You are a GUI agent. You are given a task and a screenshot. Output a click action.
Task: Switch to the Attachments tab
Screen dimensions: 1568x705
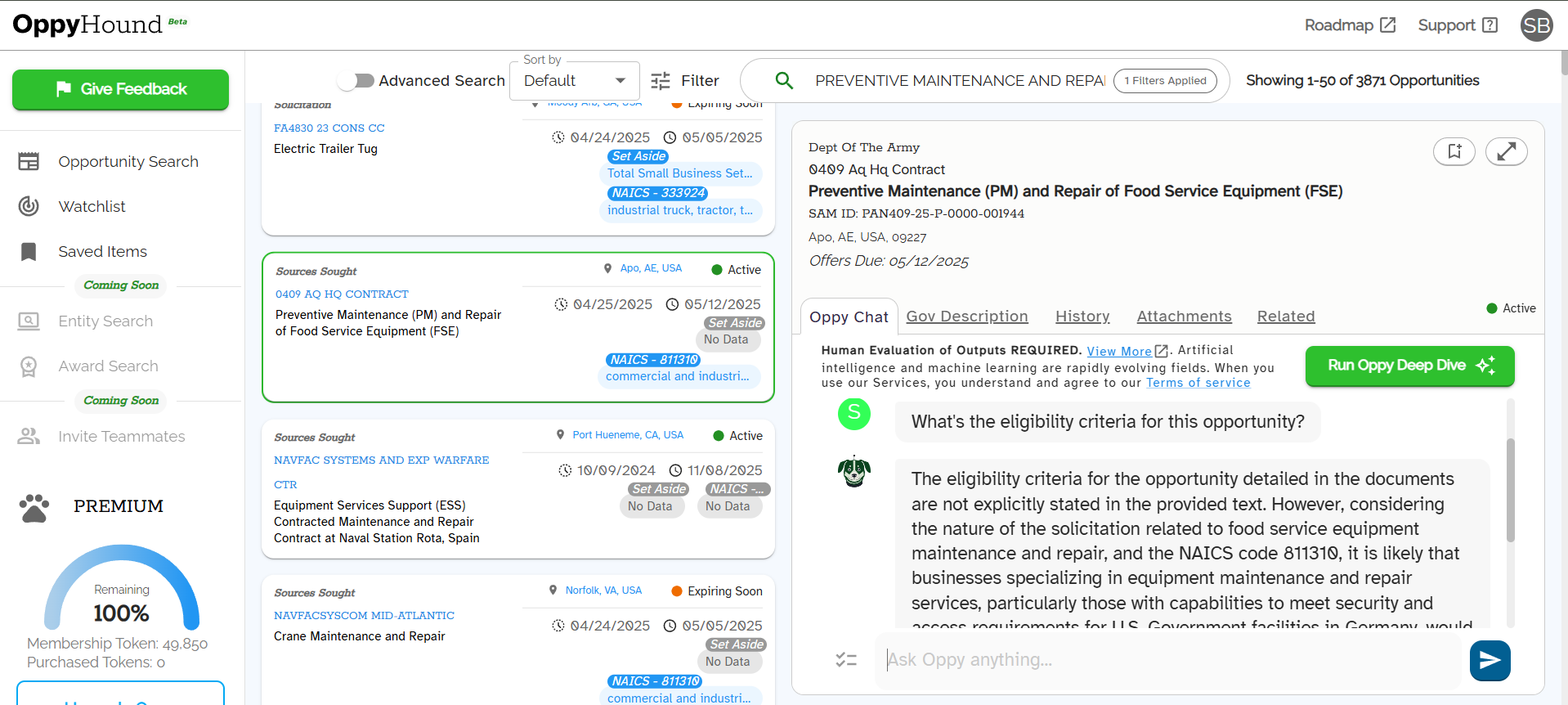(x=1184, y=317)
